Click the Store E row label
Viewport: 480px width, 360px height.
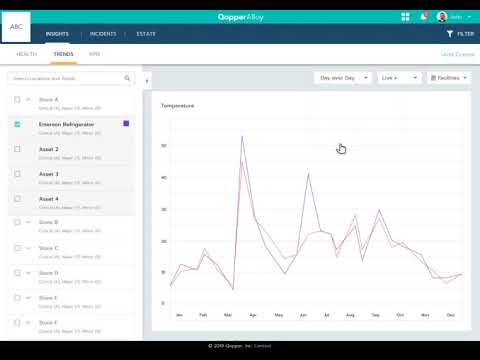(48, 298)
